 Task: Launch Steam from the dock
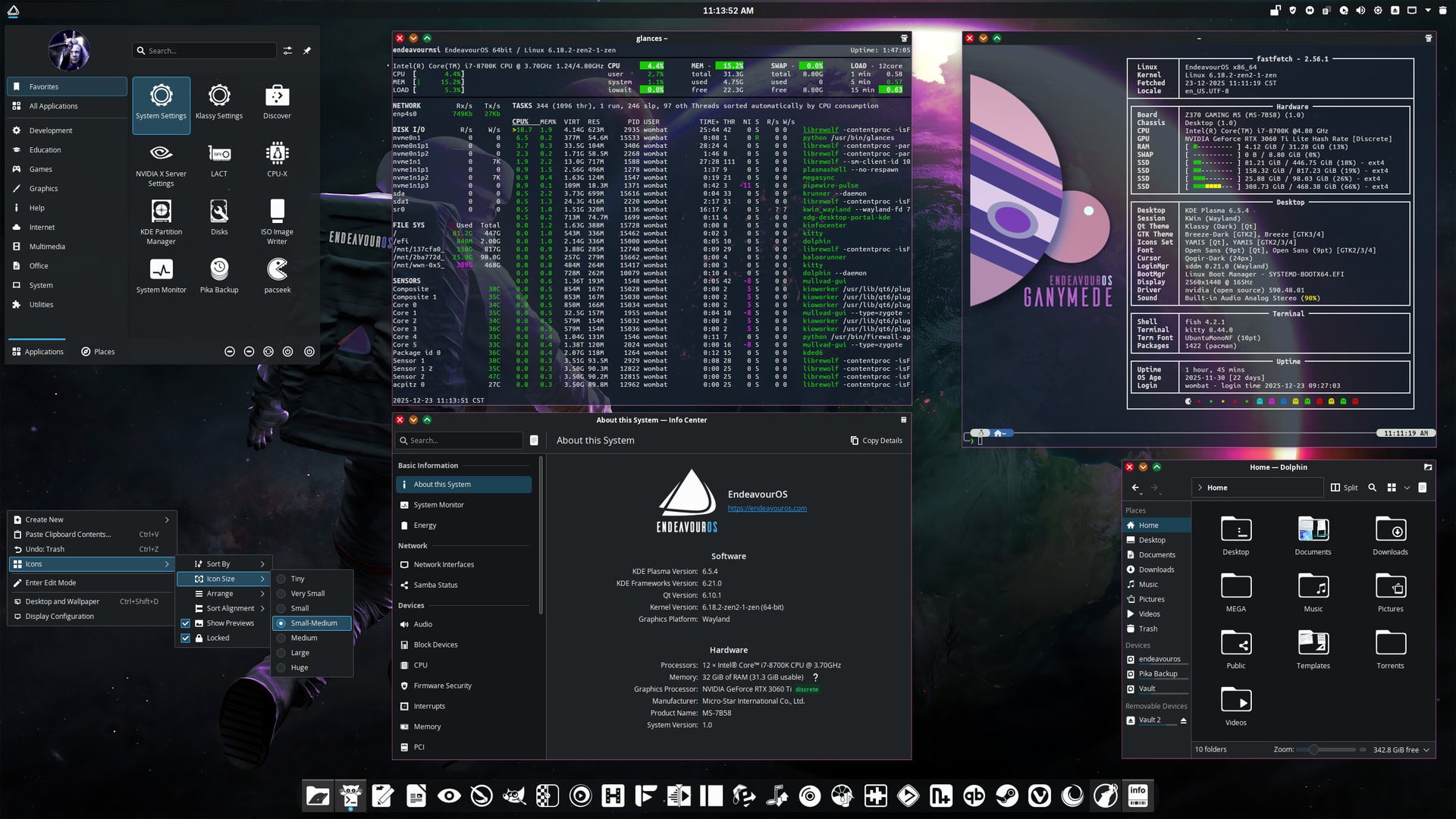tap(1007, 795)
